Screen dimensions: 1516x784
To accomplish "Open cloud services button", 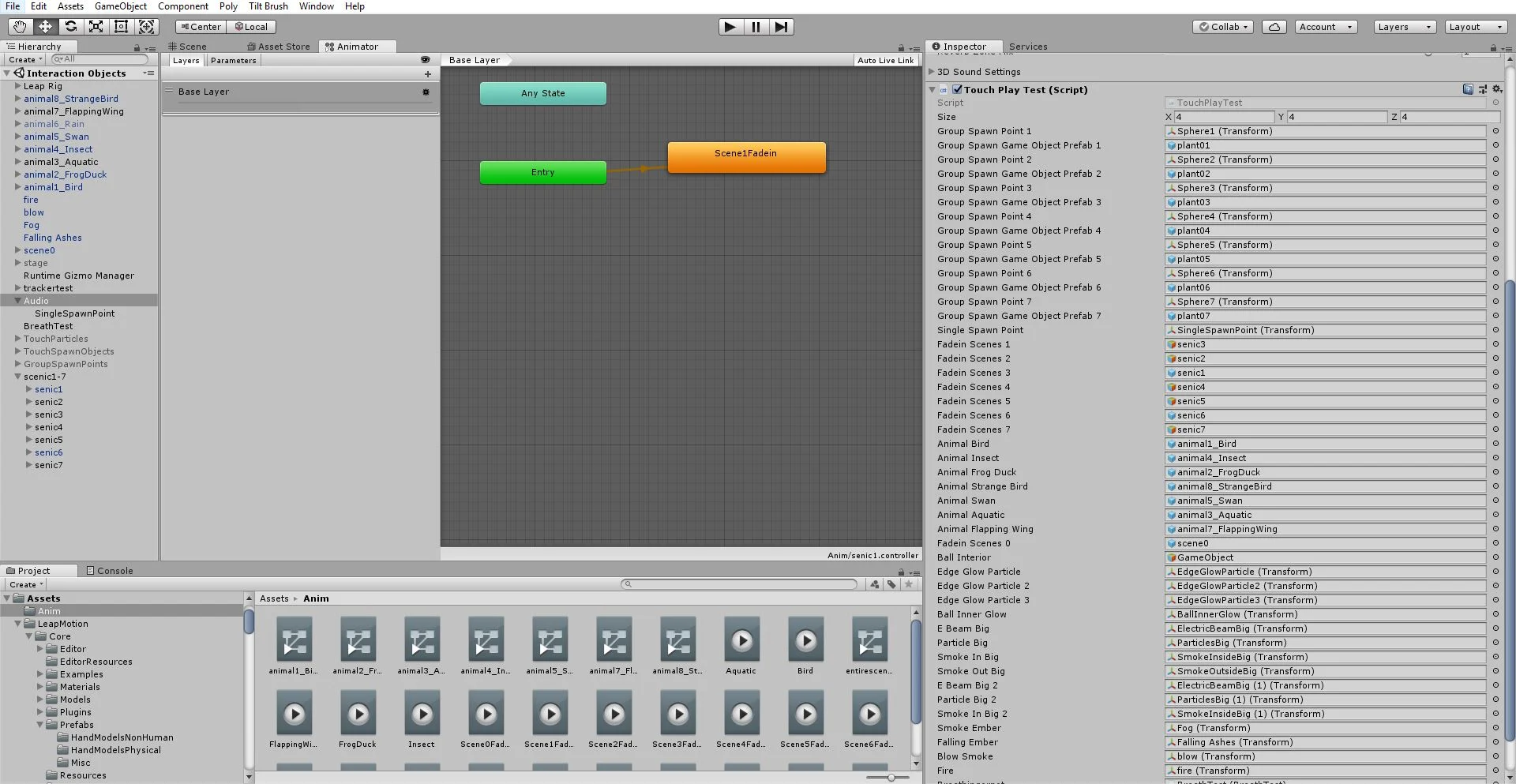I will point(1274,27).
